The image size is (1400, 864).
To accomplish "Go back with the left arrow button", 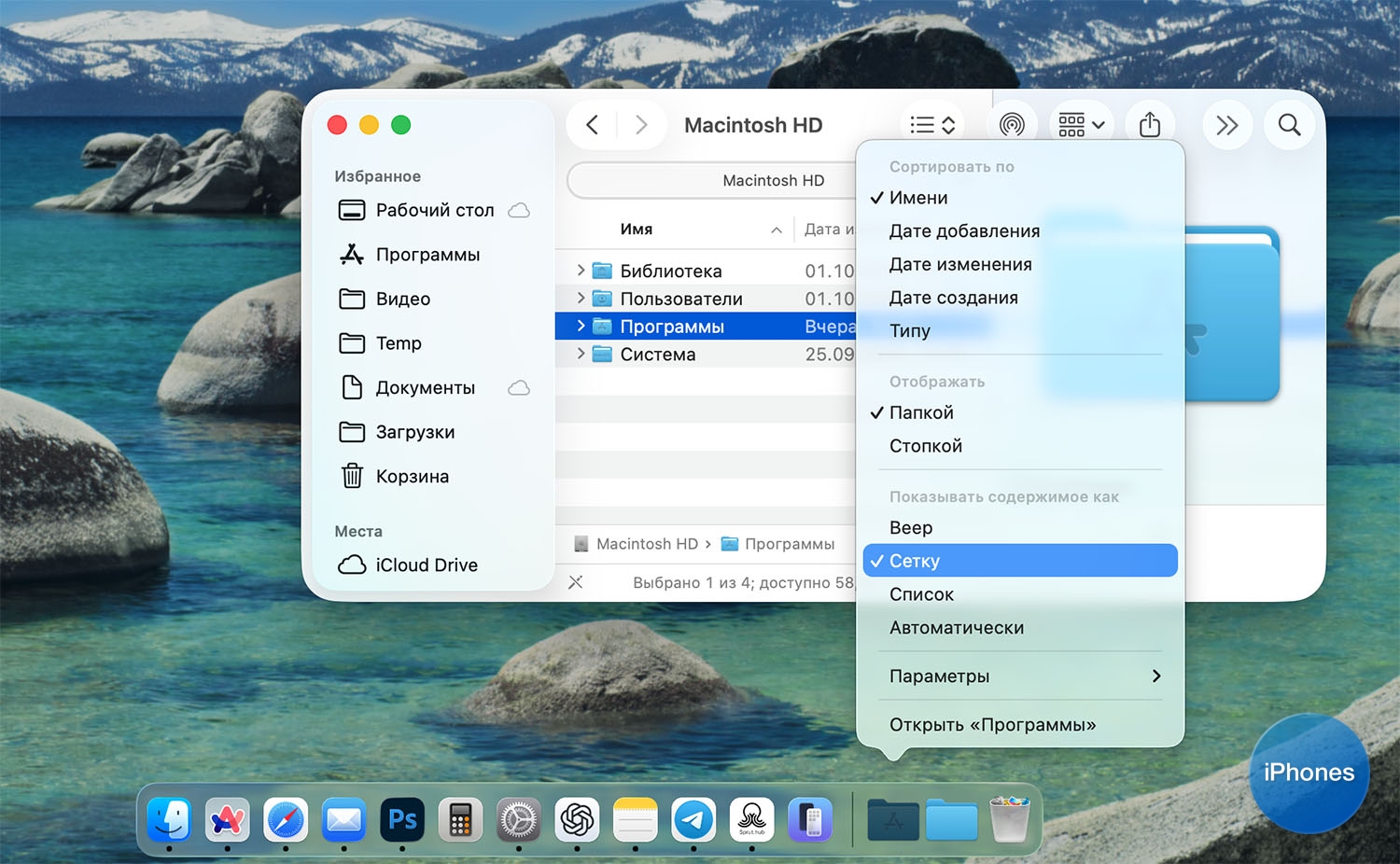I will (593, 125).
